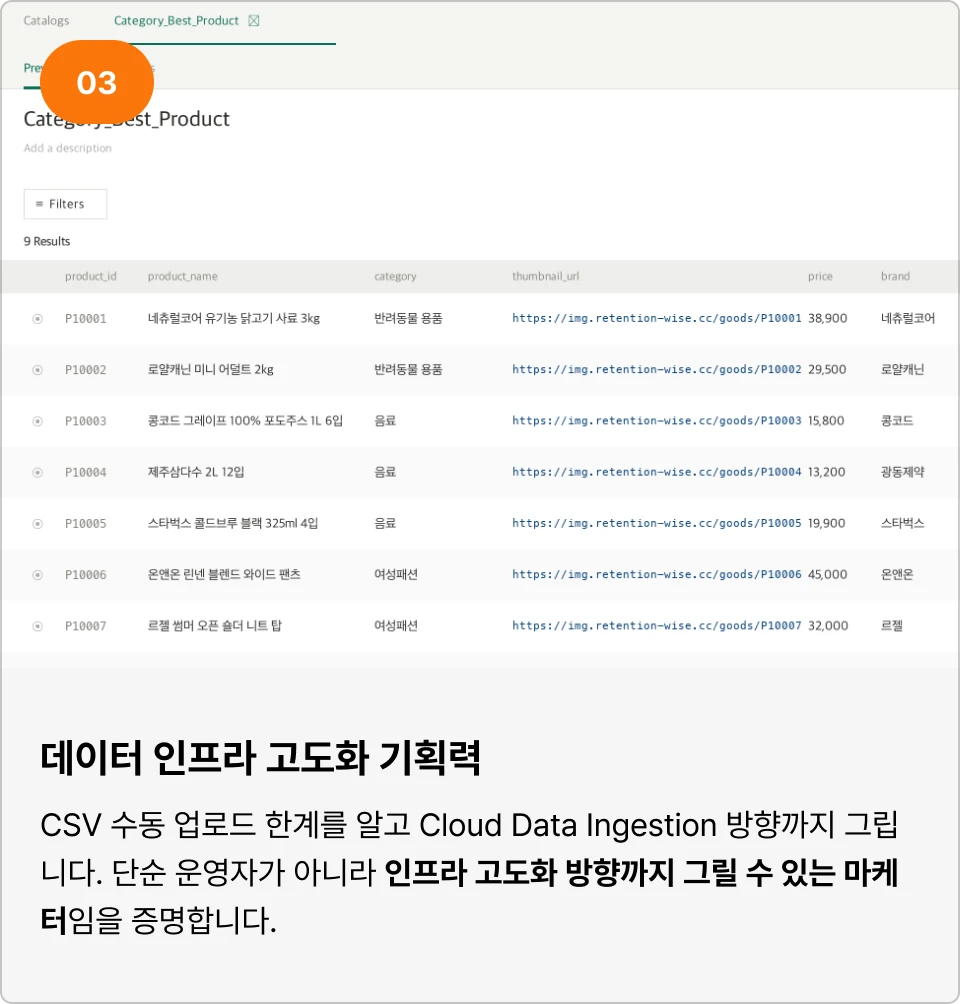Click price cell 32,000
The height and width of the screenshot is (1004, 960).
[828, 626]
